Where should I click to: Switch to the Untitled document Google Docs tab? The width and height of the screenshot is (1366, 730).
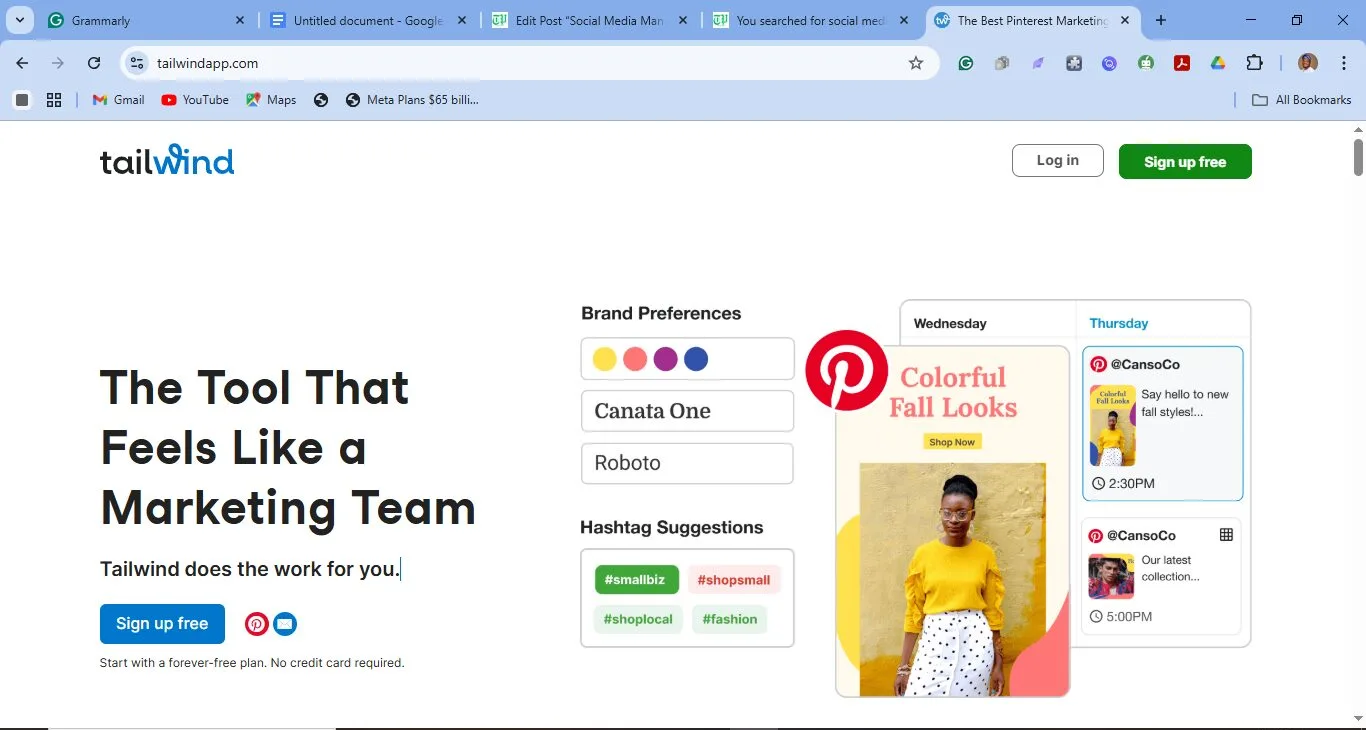[x=367, y=20]
